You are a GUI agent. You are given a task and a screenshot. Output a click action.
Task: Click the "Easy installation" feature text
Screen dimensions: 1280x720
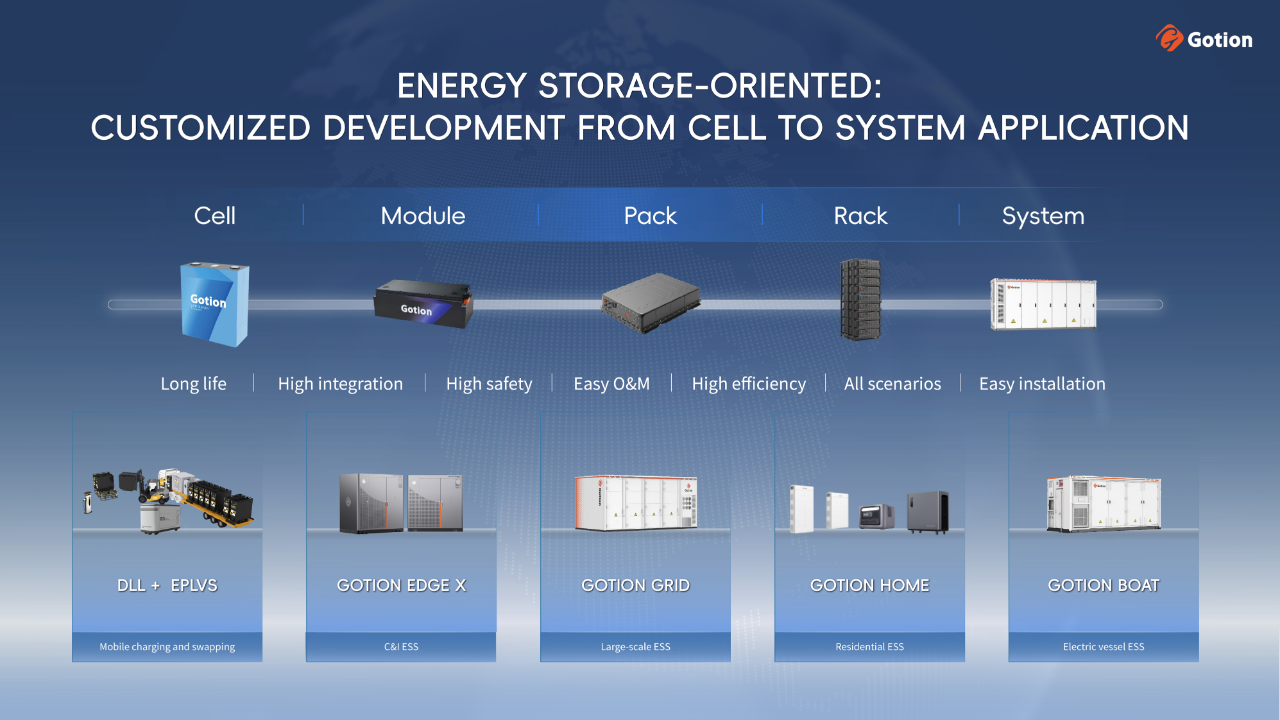point(1042,384)
